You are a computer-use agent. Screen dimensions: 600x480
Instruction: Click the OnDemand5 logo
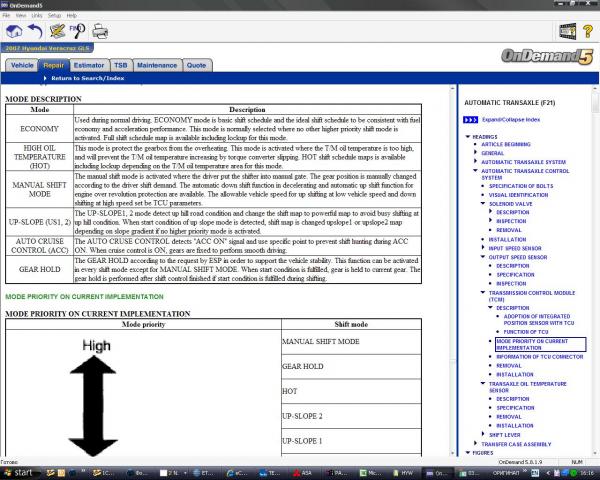pyautogui.click(x=547, y=57)
